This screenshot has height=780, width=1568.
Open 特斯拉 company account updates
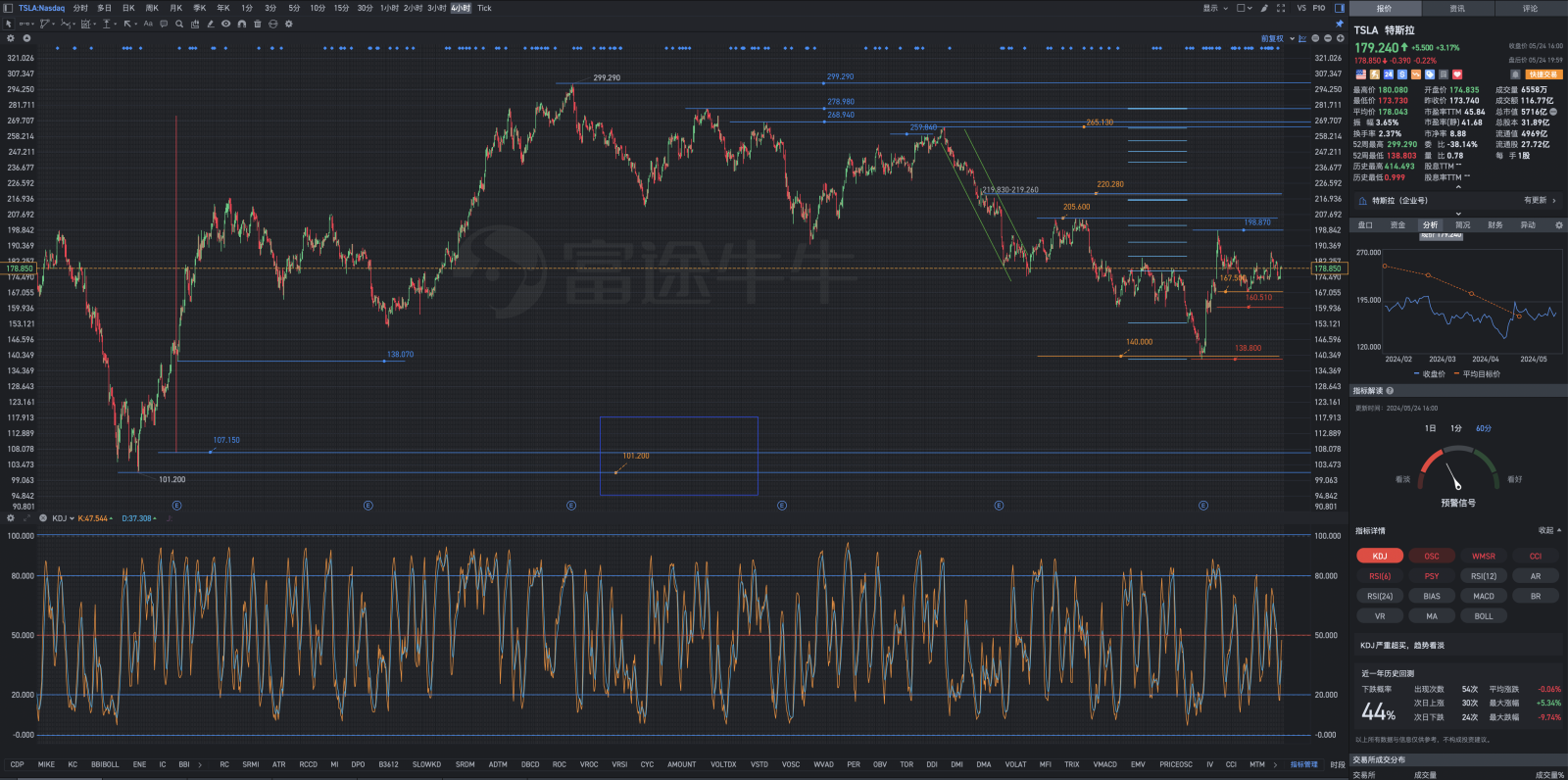tap(1458, 201)
